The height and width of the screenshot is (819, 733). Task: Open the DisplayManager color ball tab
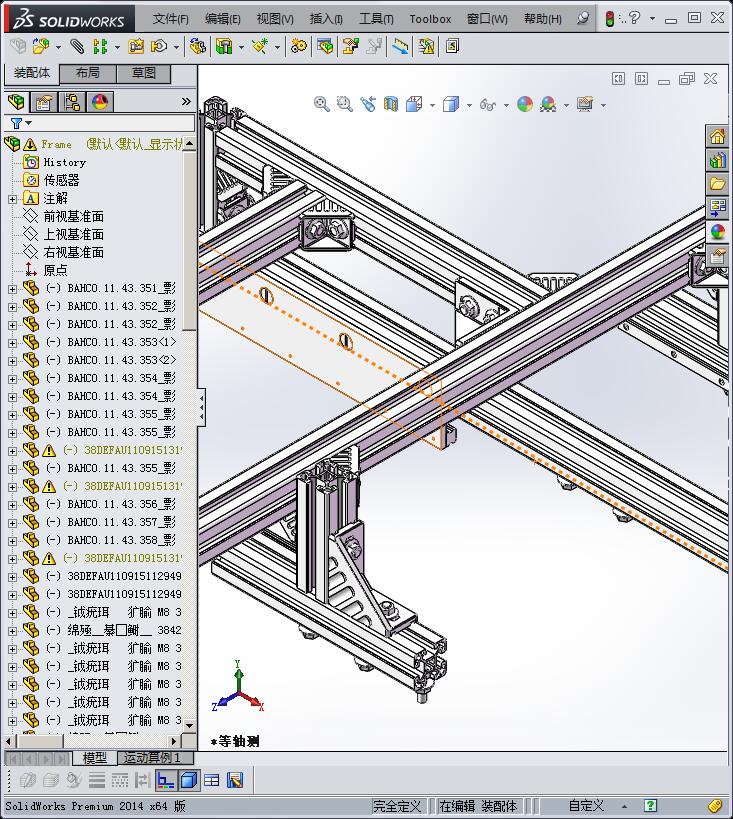click(x=100, y=102)
